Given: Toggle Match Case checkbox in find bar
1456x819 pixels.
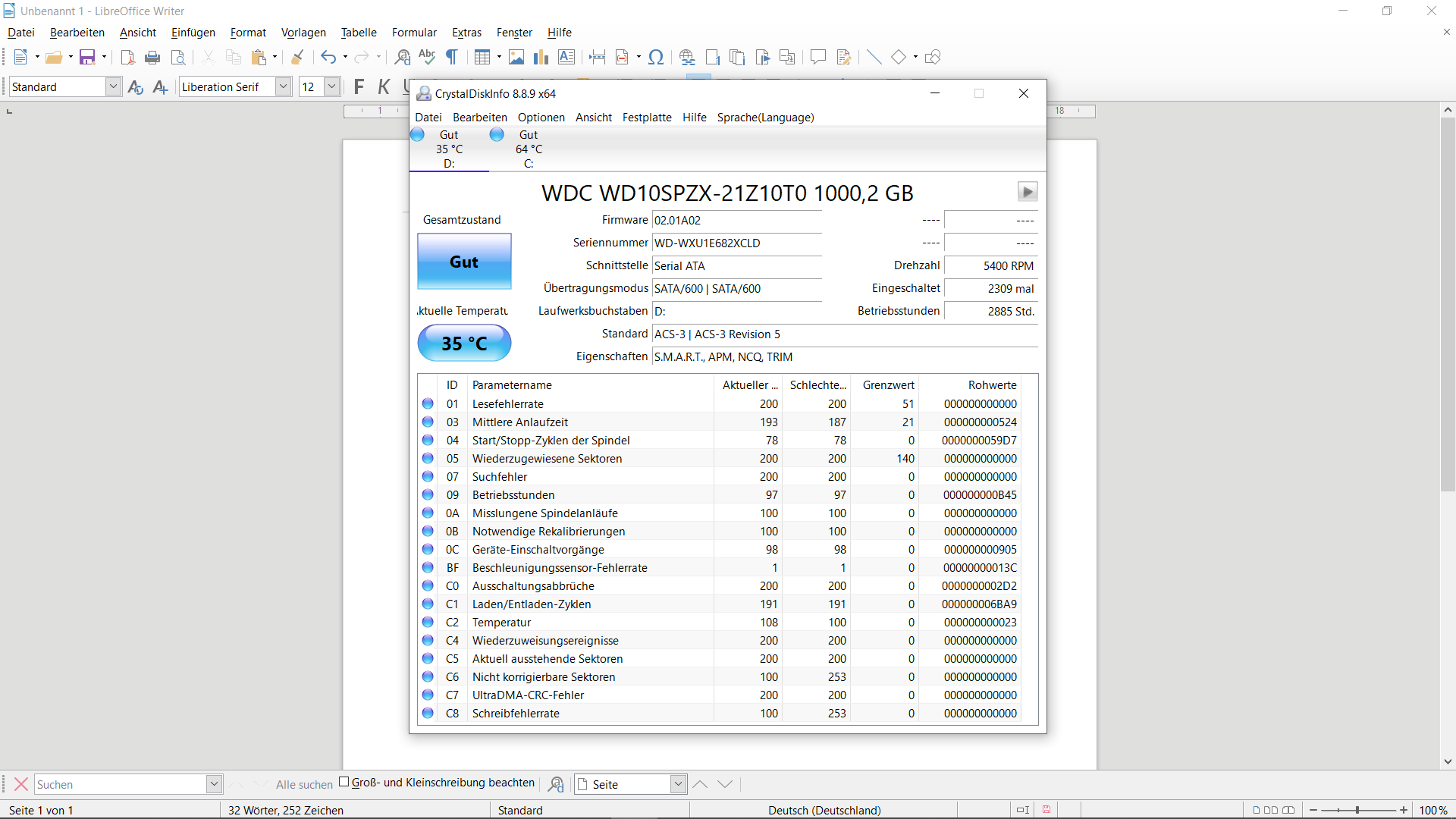Looking at the screenshot, I should pos(344,782).
